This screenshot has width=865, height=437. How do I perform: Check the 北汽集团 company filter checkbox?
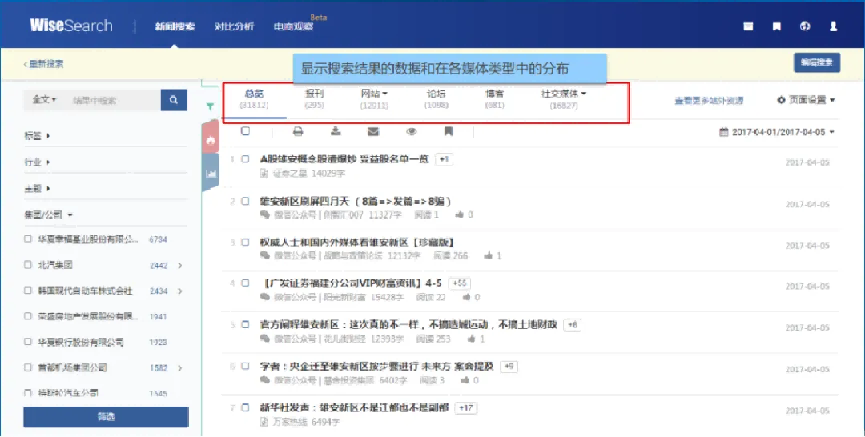click(x=28, y=265)
